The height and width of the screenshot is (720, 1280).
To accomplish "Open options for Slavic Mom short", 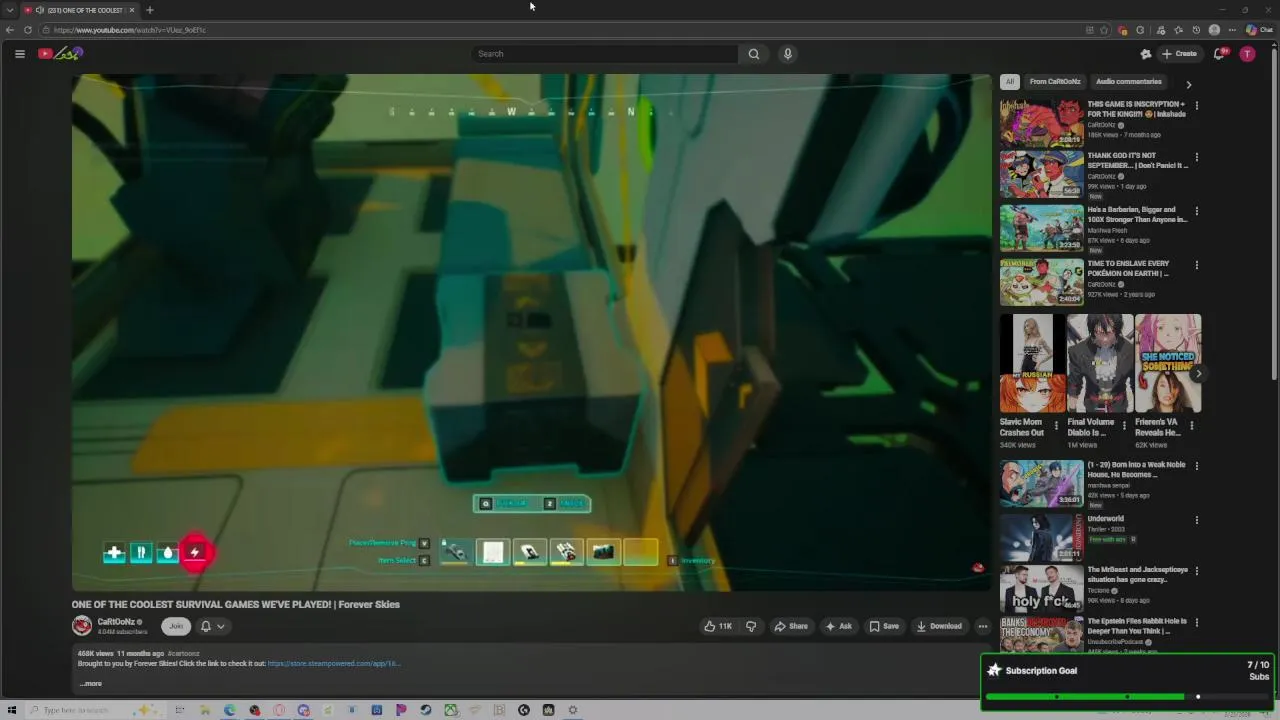I will pos(1056,425).
